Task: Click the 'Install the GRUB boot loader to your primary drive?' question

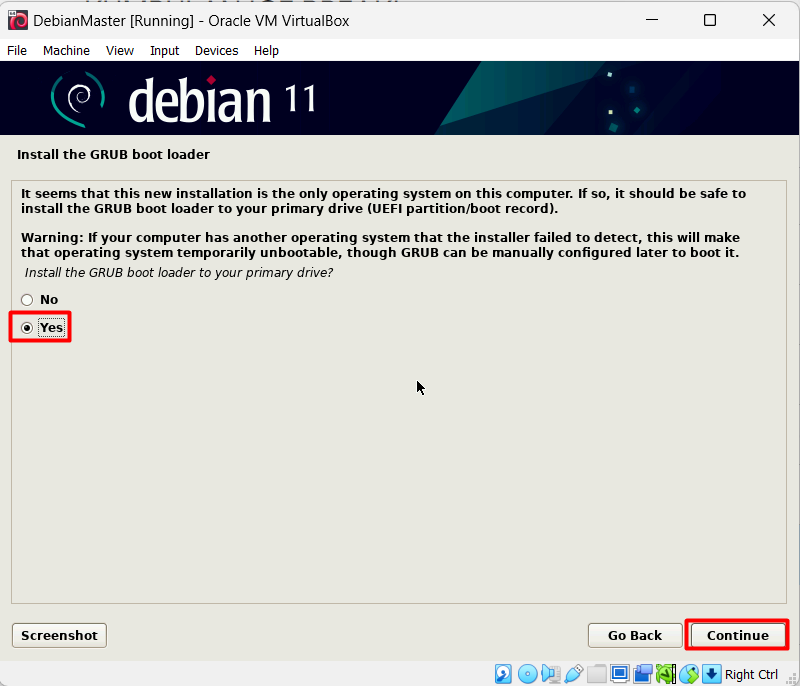Action: (179, 273)
